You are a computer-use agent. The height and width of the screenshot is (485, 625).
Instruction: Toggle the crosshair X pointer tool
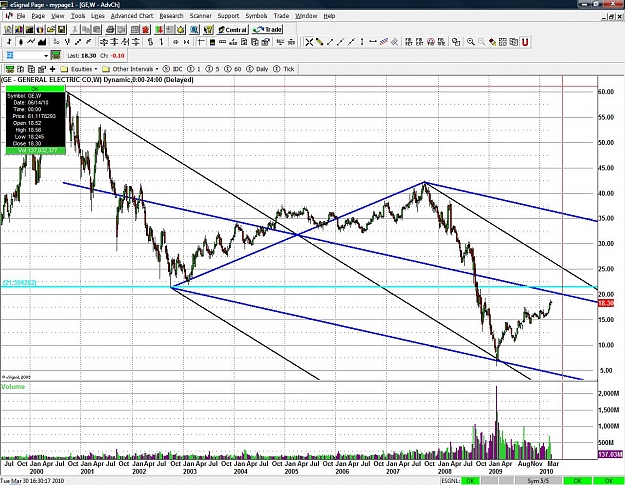309,42
